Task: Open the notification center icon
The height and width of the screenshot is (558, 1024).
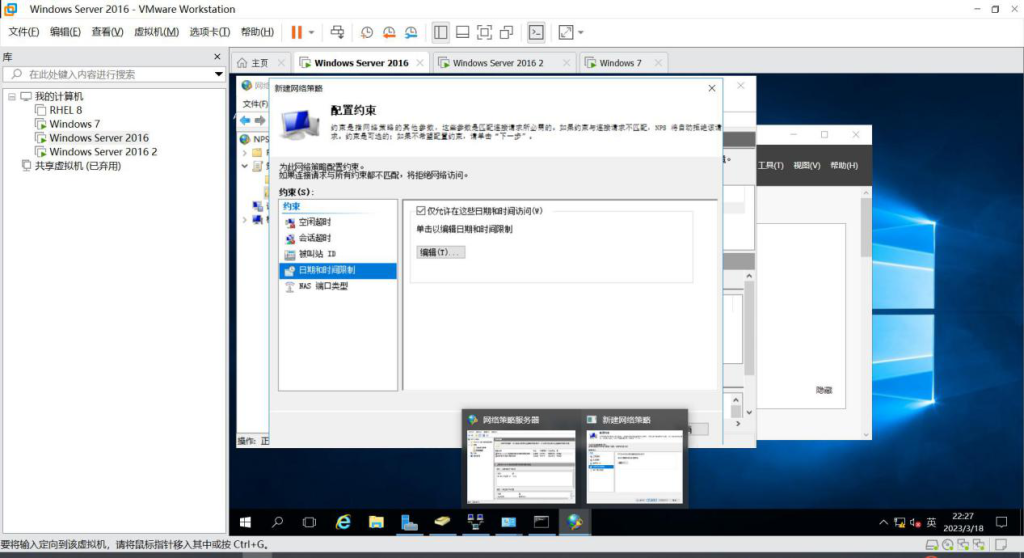Action: (1001, 522)
